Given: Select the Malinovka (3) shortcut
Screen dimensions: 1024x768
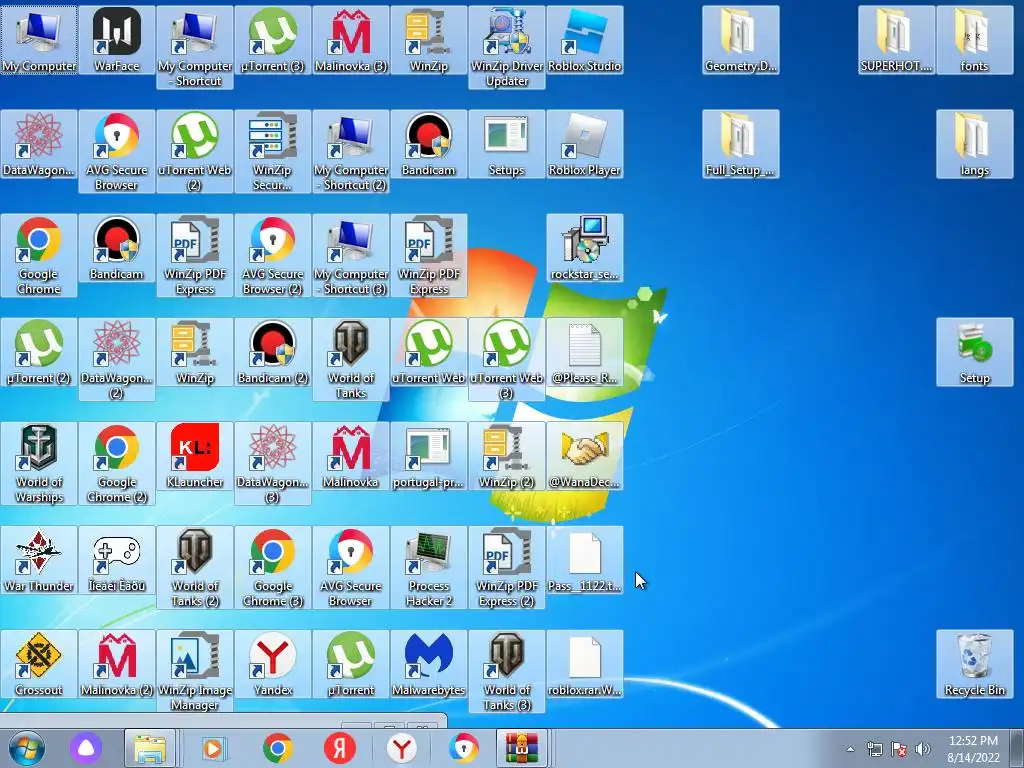Looking at the screenshot, I should click(351, 40).
